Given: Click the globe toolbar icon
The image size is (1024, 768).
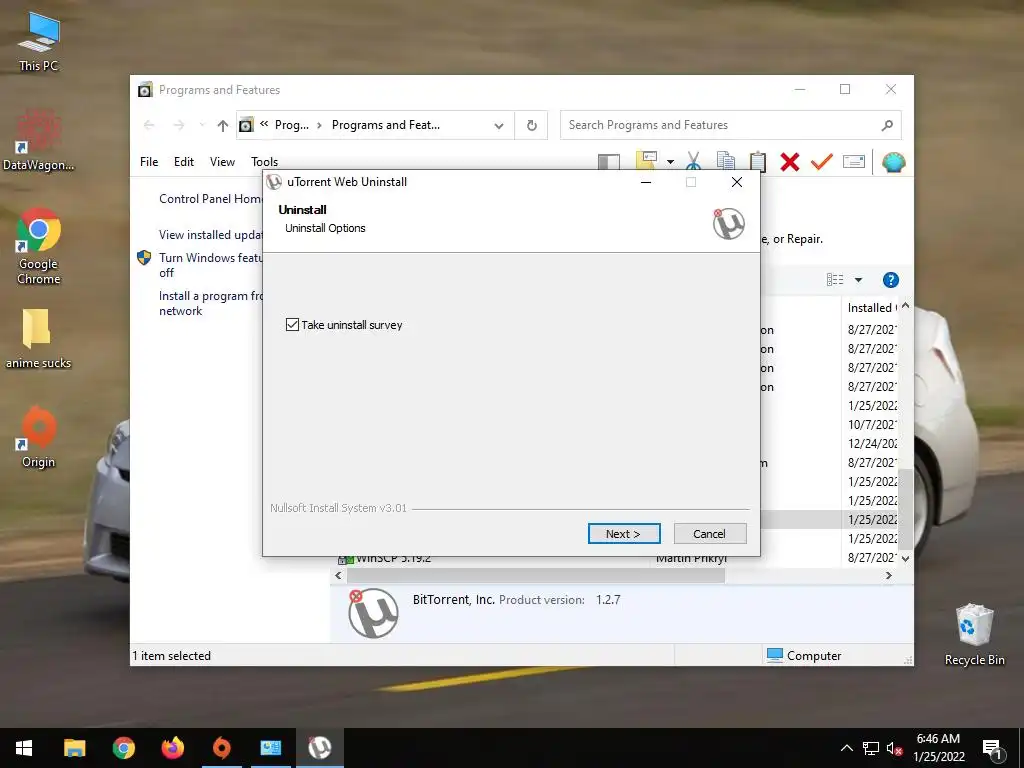Looking at the screenshot, I should [893, 161].
